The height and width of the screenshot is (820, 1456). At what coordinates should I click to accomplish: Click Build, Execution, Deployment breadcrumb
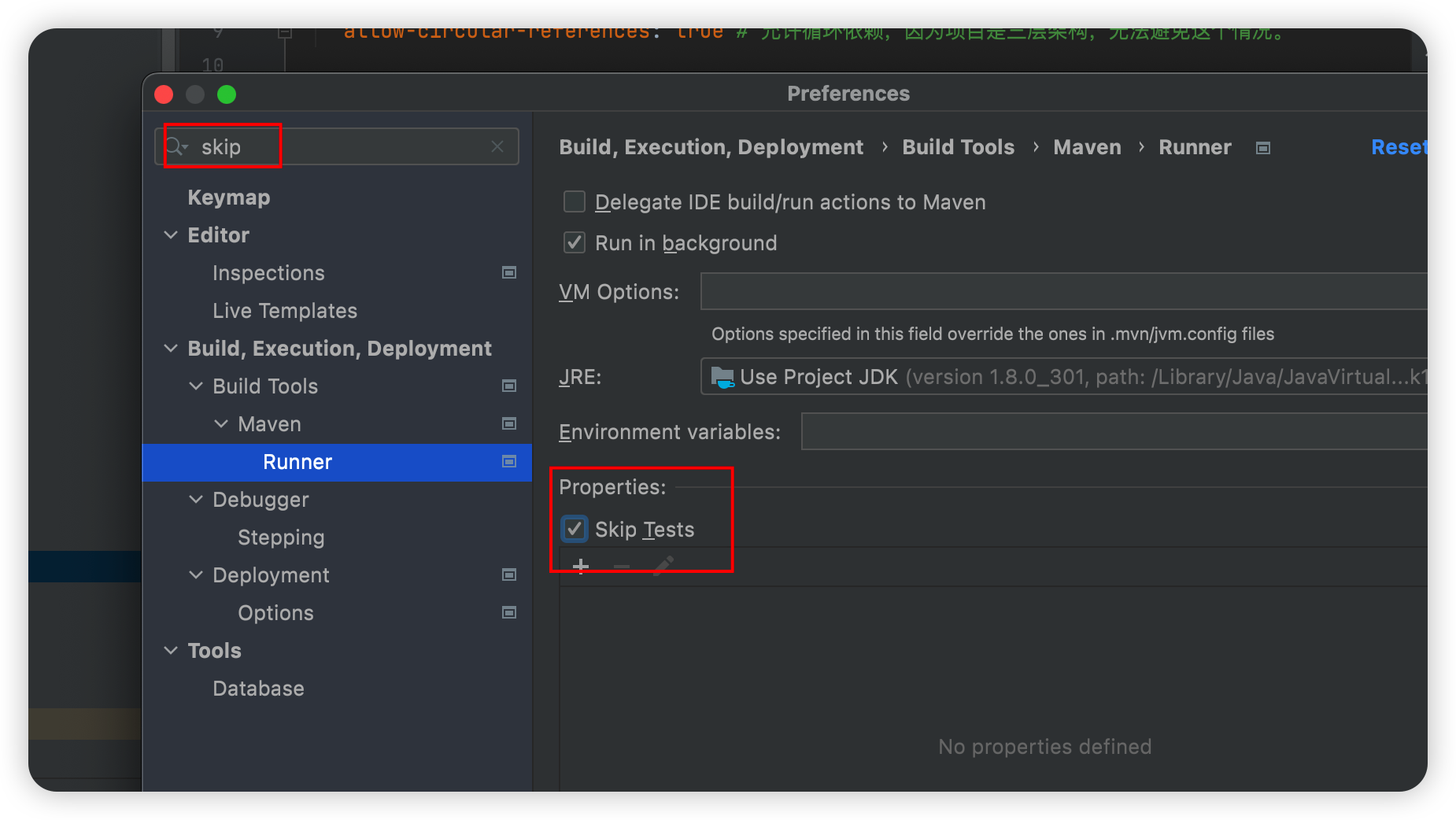pyautogui.click(x=711, y=147)
